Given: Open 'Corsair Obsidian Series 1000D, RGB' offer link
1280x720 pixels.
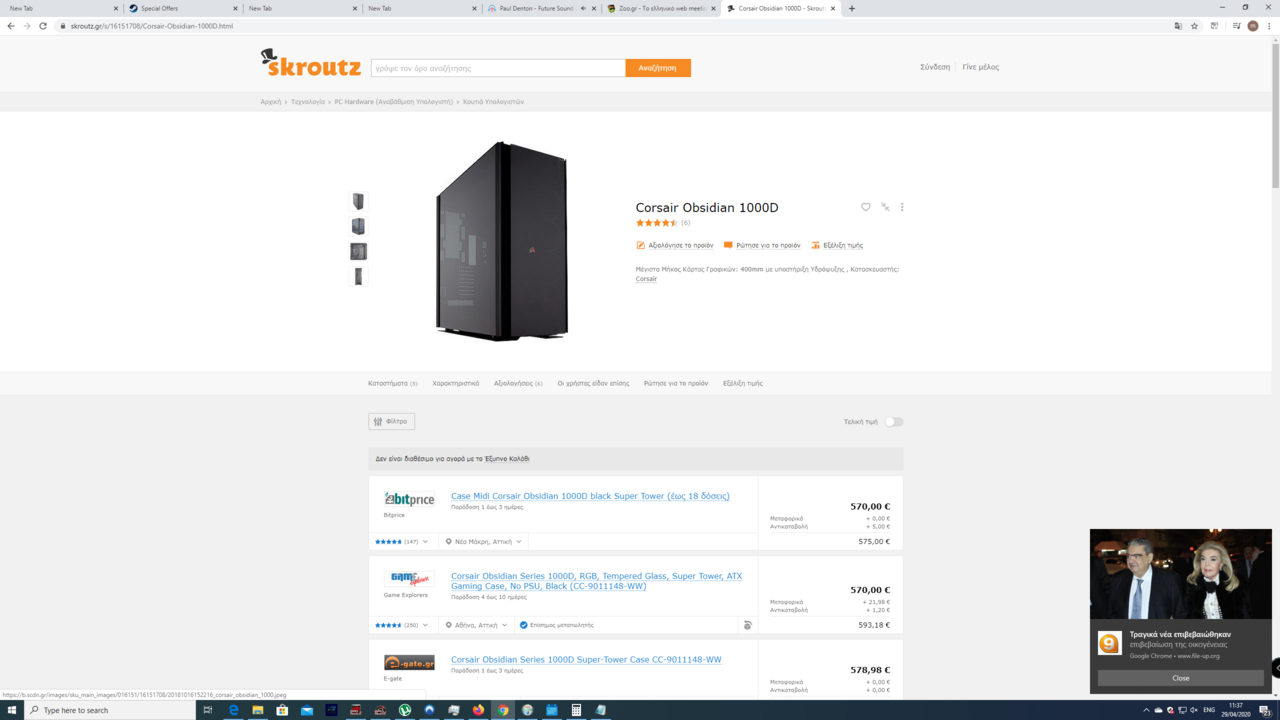Looking at the screenshot, I should click(x=597, y=581).
